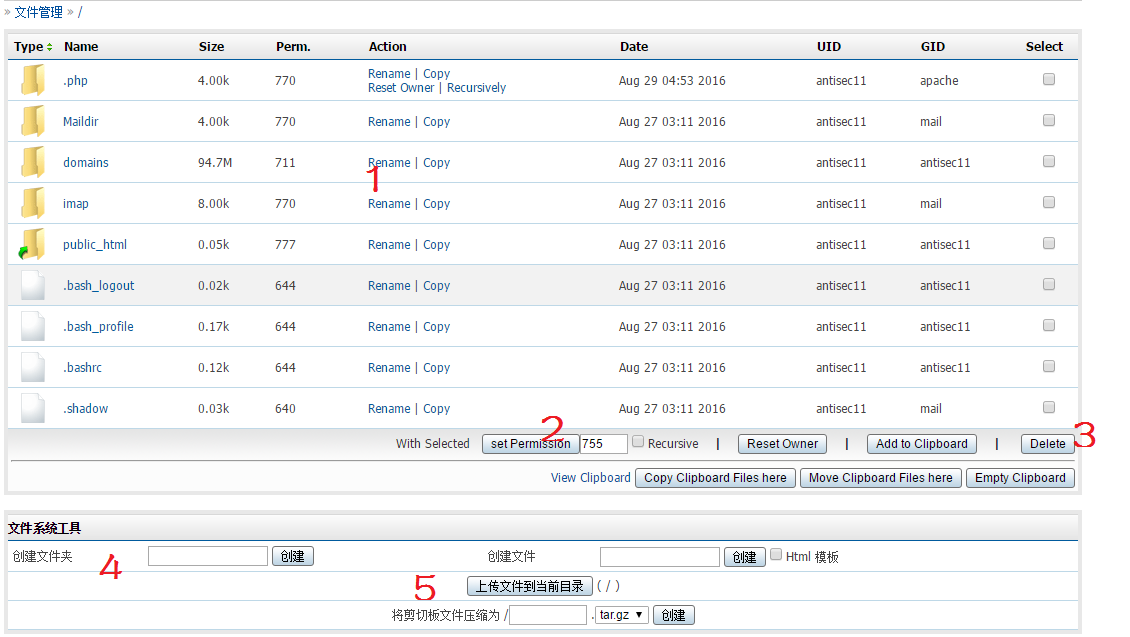Click the imap folder icon

point(33,203)
